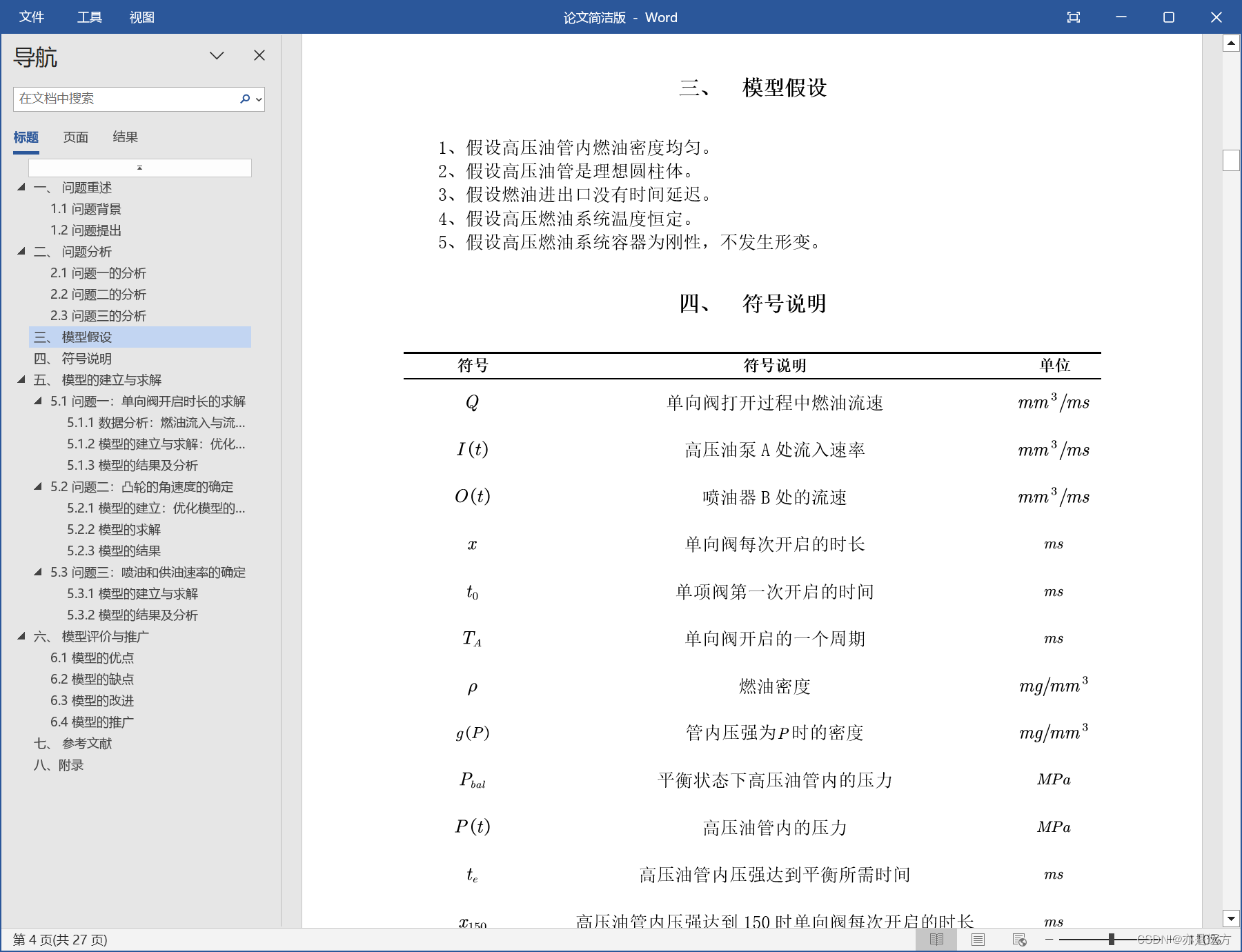The height and width of the screenshot is (952, 1242).
Task: Go to heading 5.2.1 模型的建立
Action: click(x=156, y=508)
